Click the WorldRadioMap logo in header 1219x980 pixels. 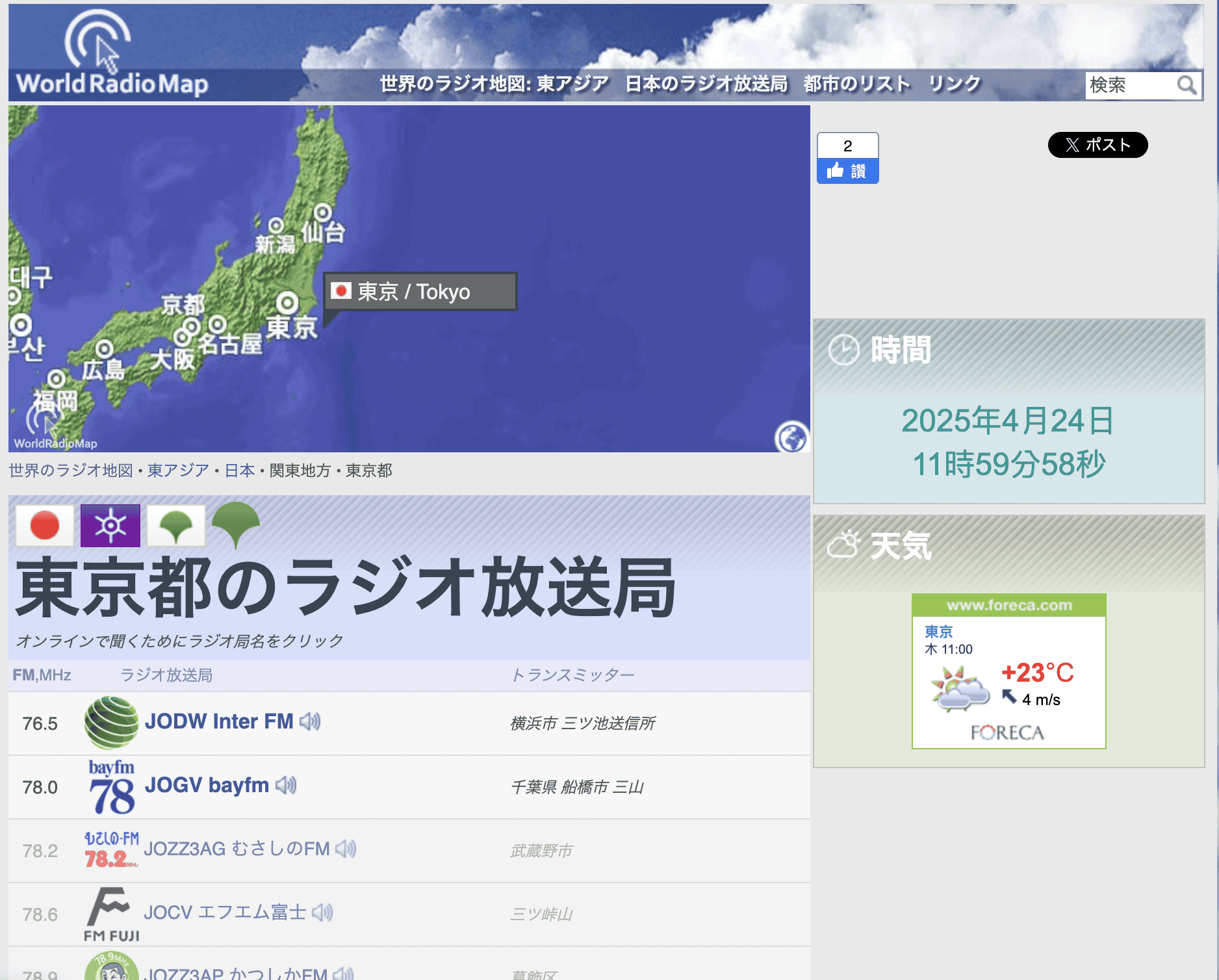[x=110, y=54]
